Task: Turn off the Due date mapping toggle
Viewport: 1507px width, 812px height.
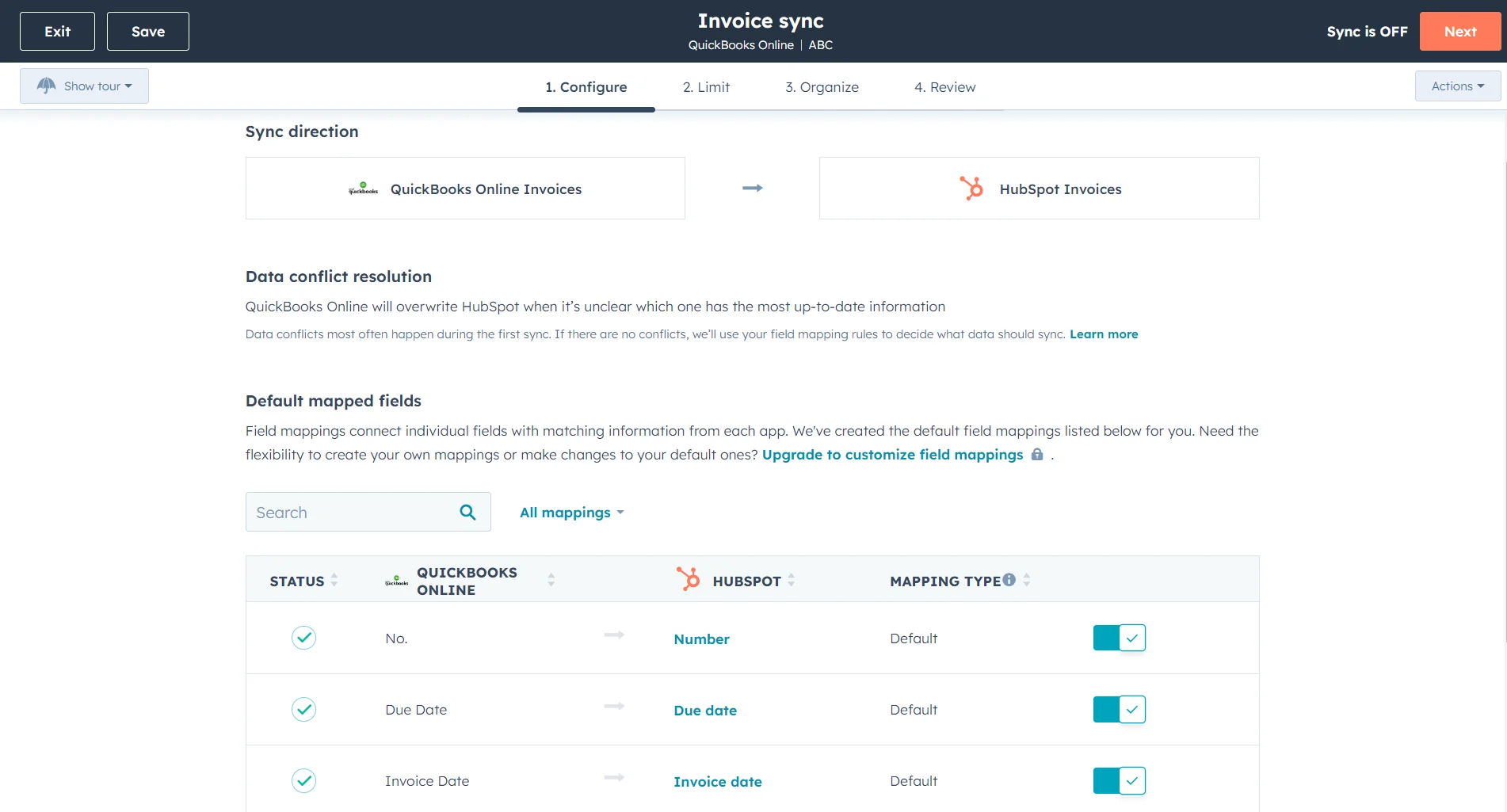Action: click(1119, 709)
